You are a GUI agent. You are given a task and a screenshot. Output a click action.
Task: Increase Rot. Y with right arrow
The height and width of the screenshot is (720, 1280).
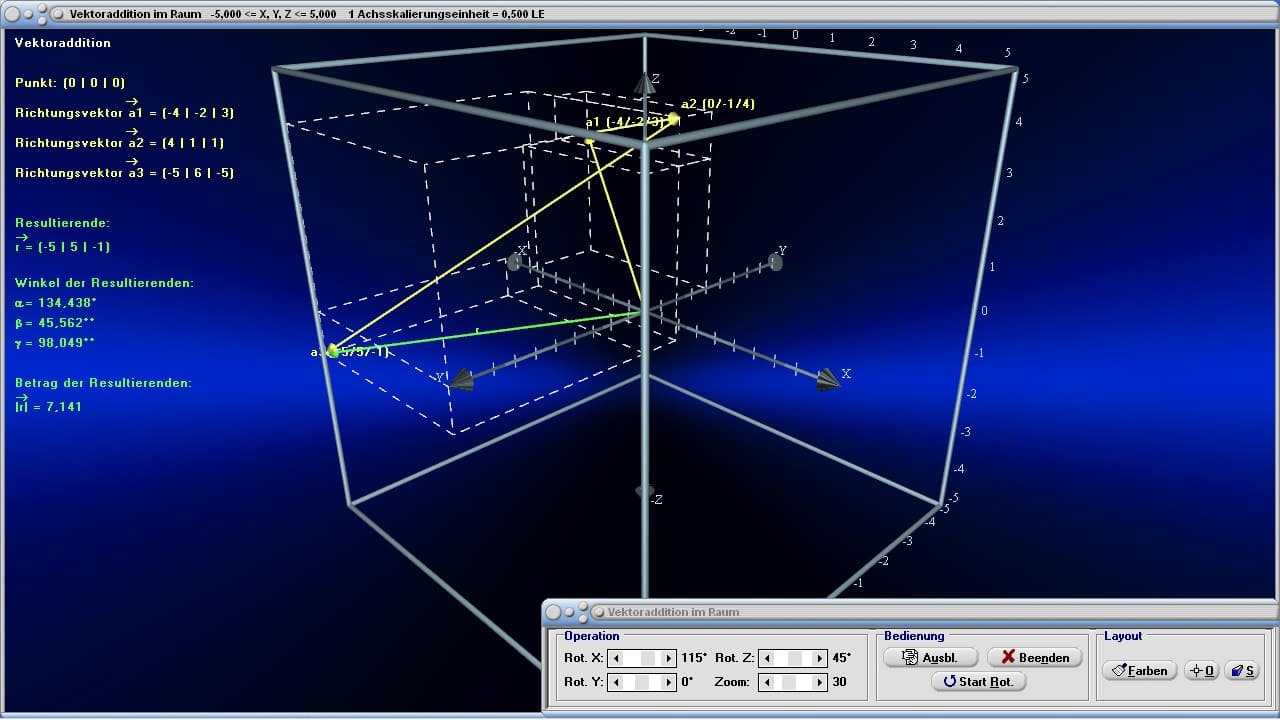point(669,682)
